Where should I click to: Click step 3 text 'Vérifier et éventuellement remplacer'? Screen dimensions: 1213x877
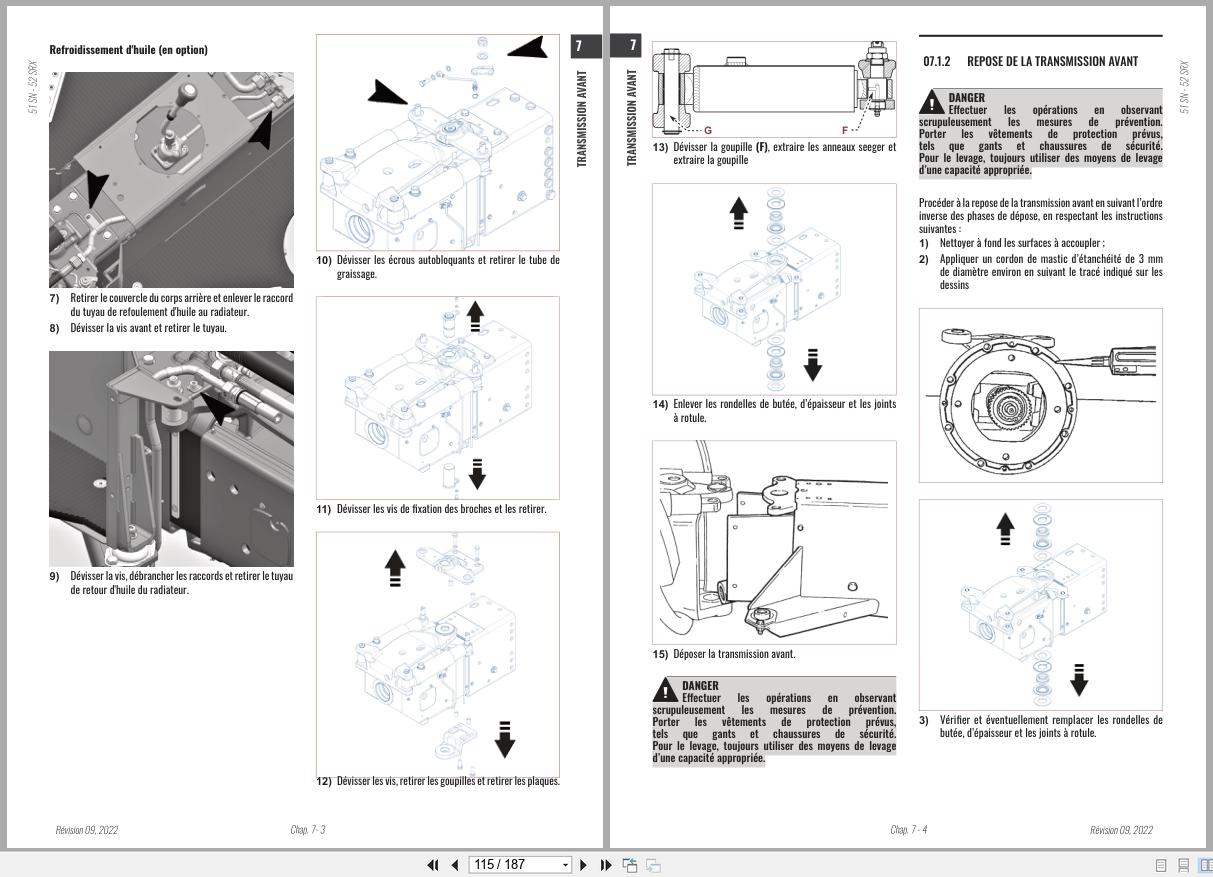(1016, 720)
